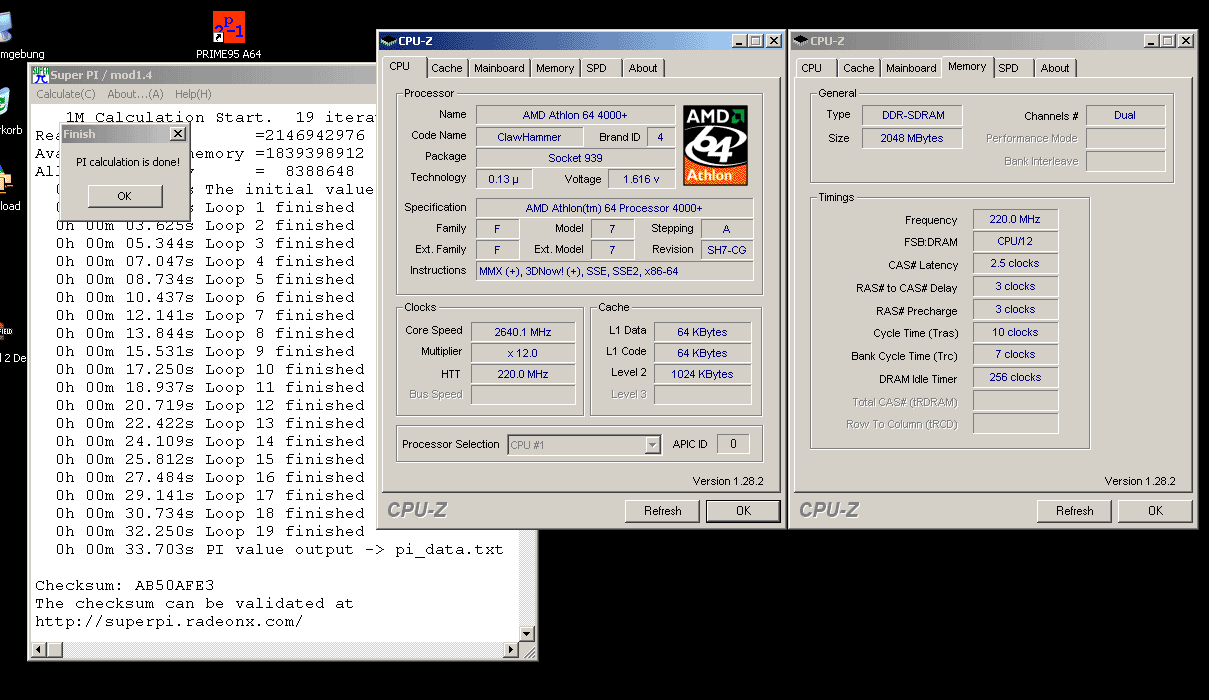Click the Channels # value Dual

tap(1125, 115)
